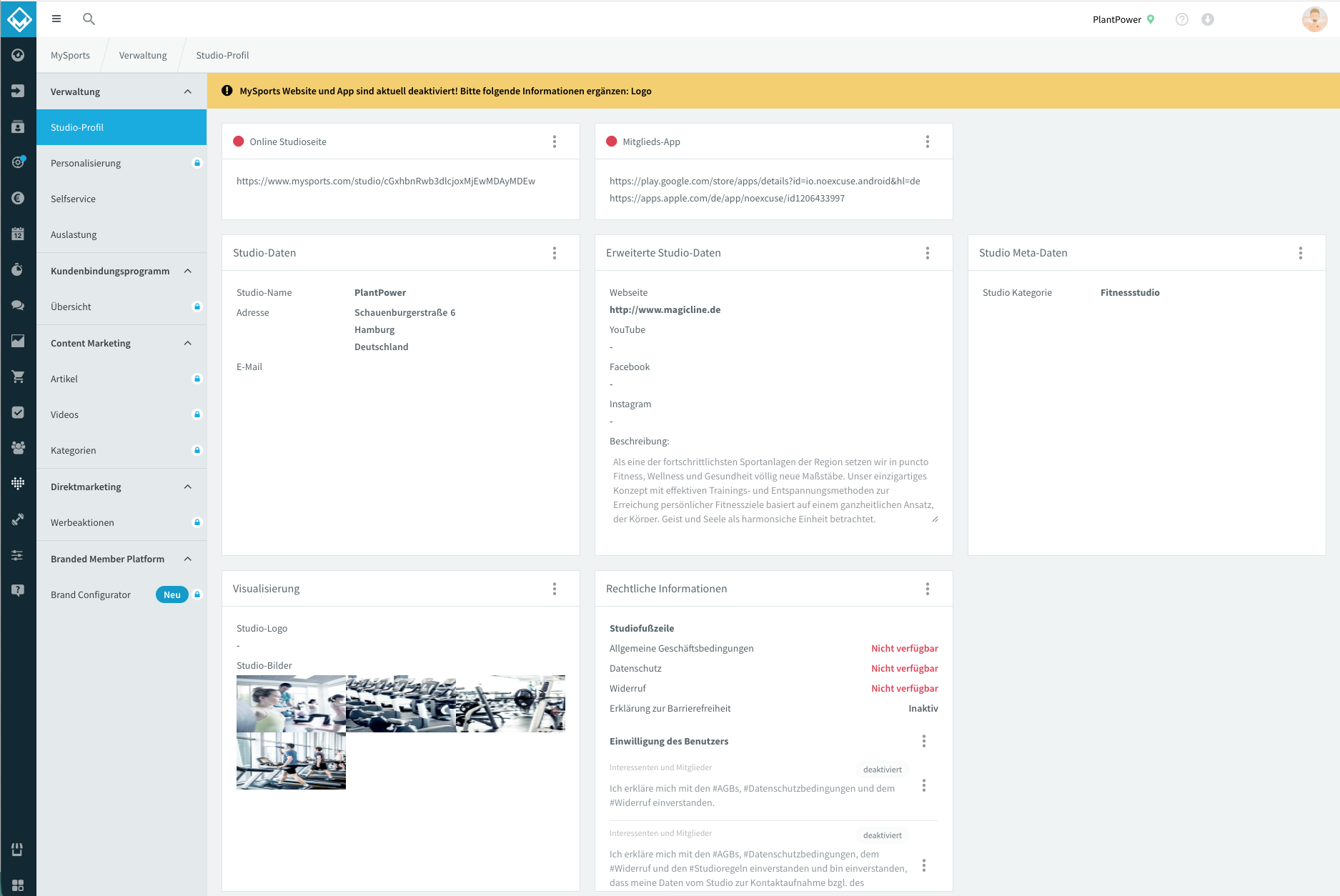The height and width of the screenshot is (896, 1340).
Task: Click the download arrow icon in top bar
Action: point(1208,19)
